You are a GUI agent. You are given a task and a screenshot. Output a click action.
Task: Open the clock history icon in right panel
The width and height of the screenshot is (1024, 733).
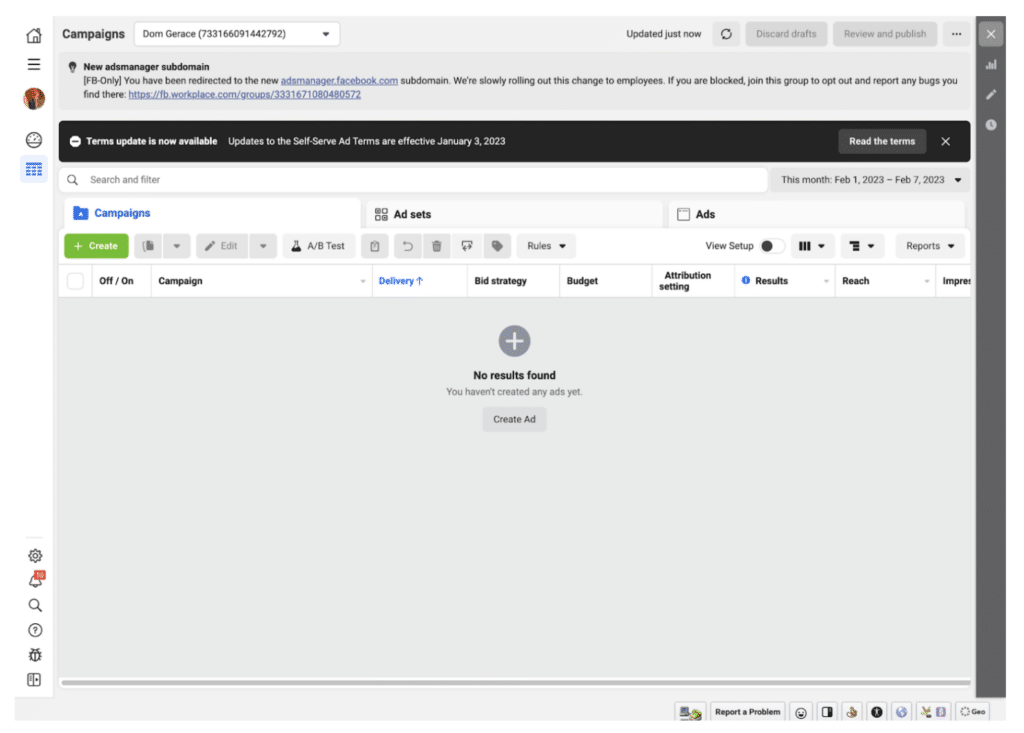click(991, 125)
